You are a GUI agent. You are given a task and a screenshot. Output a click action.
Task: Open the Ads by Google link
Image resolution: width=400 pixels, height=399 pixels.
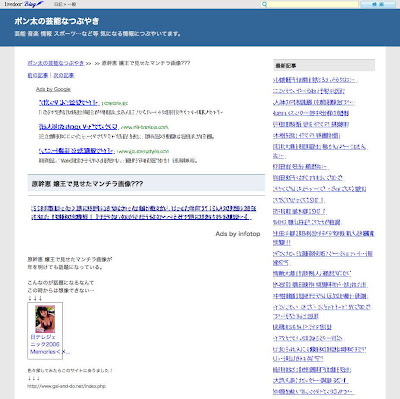53,89
